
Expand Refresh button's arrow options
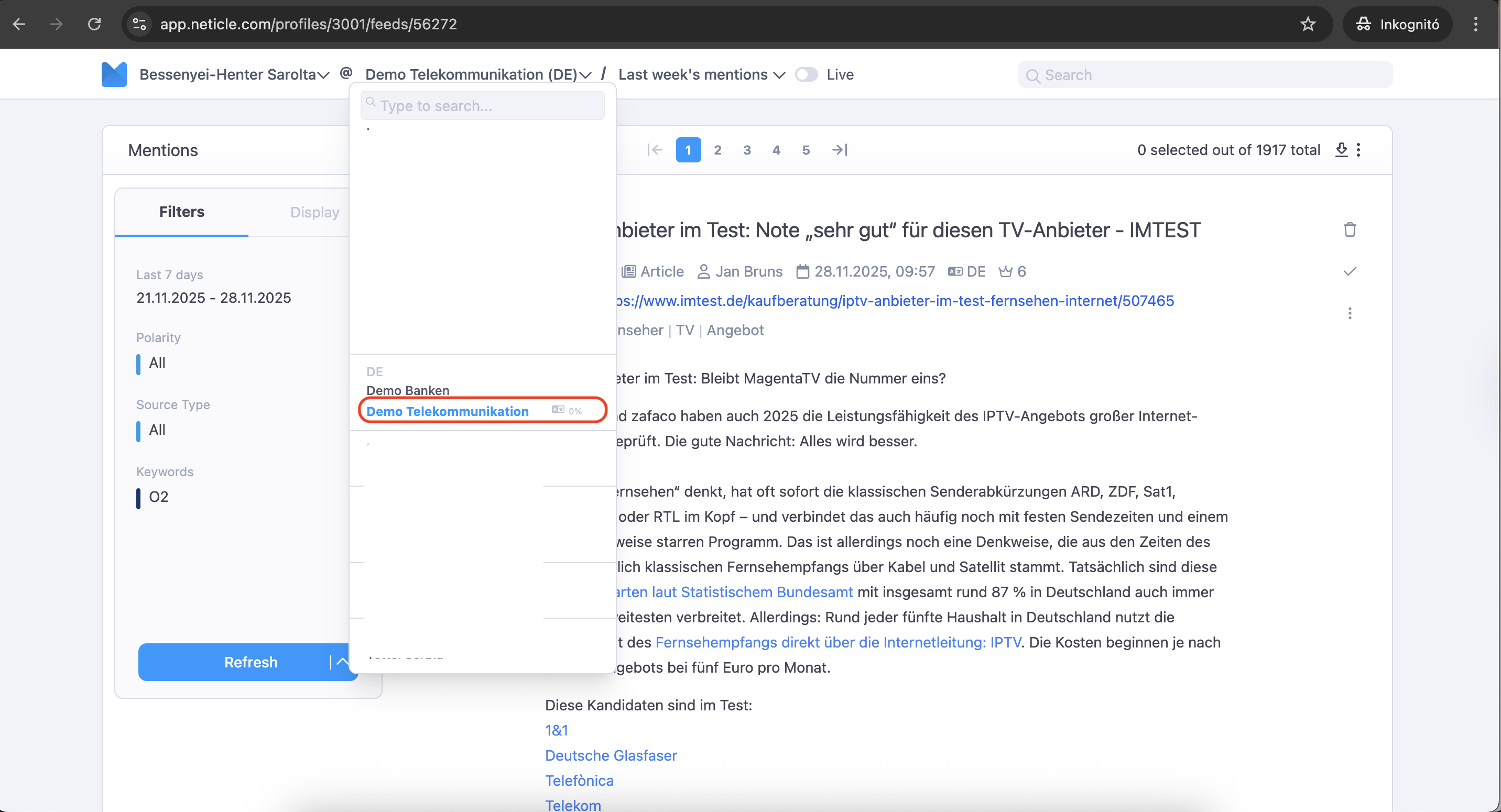click(343, 662)
